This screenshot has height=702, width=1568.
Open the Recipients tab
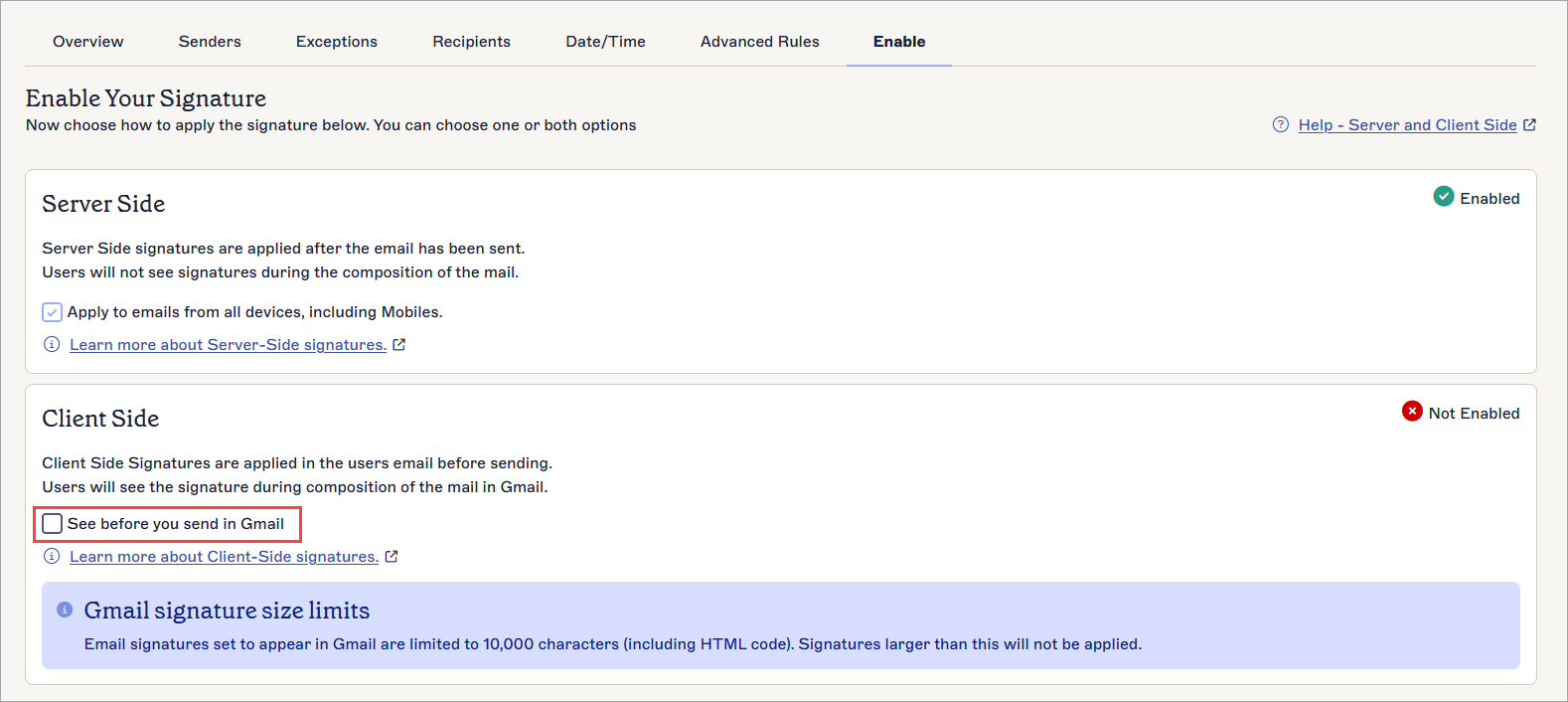click(x=472, y=42)
